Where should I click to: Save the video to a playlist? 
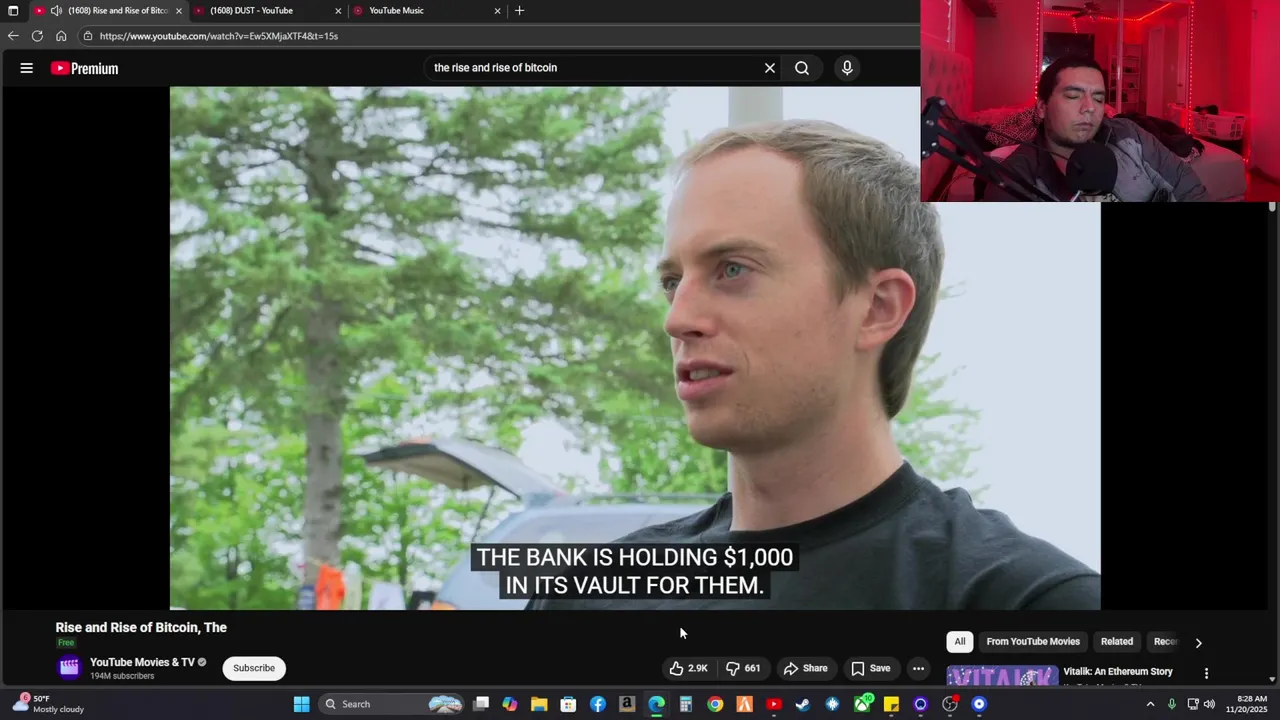870,668
